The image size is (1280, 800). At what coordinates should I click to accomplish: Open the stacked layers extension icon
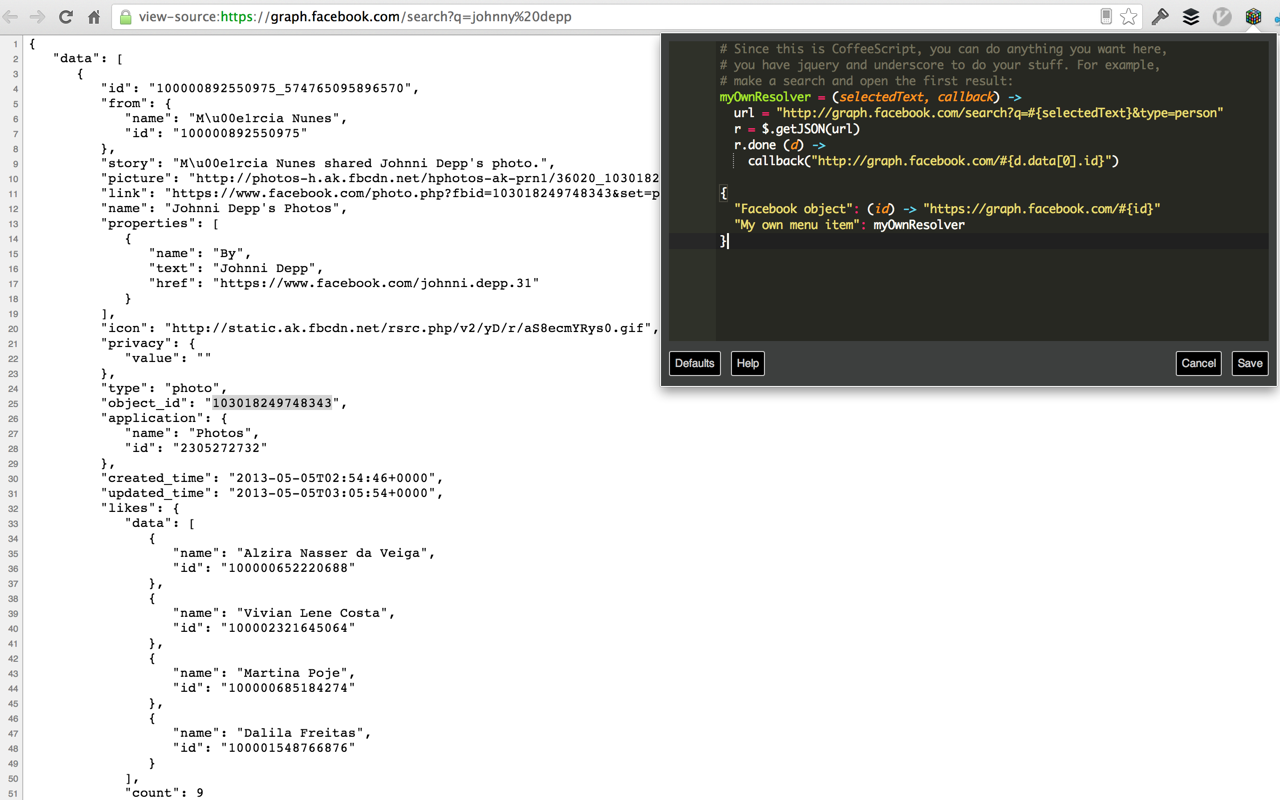[x=1191, y=17]
